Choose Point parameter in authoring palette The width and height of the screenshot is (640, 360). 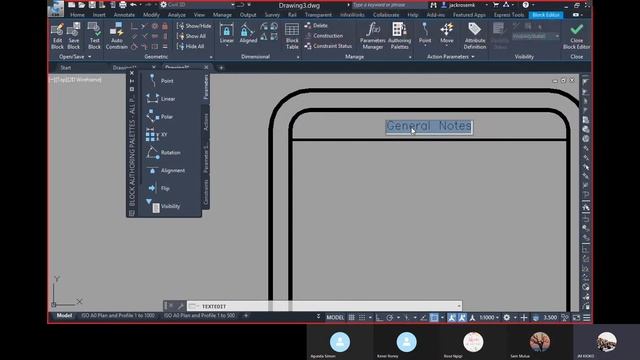point(160,81)
